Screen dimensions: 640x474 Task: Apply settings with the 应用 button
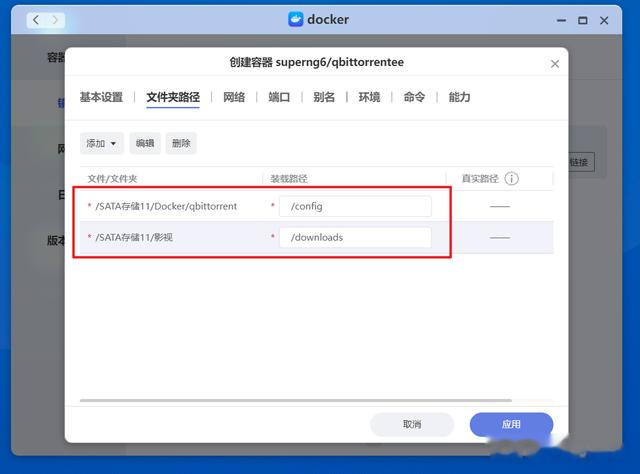(511, 424)
